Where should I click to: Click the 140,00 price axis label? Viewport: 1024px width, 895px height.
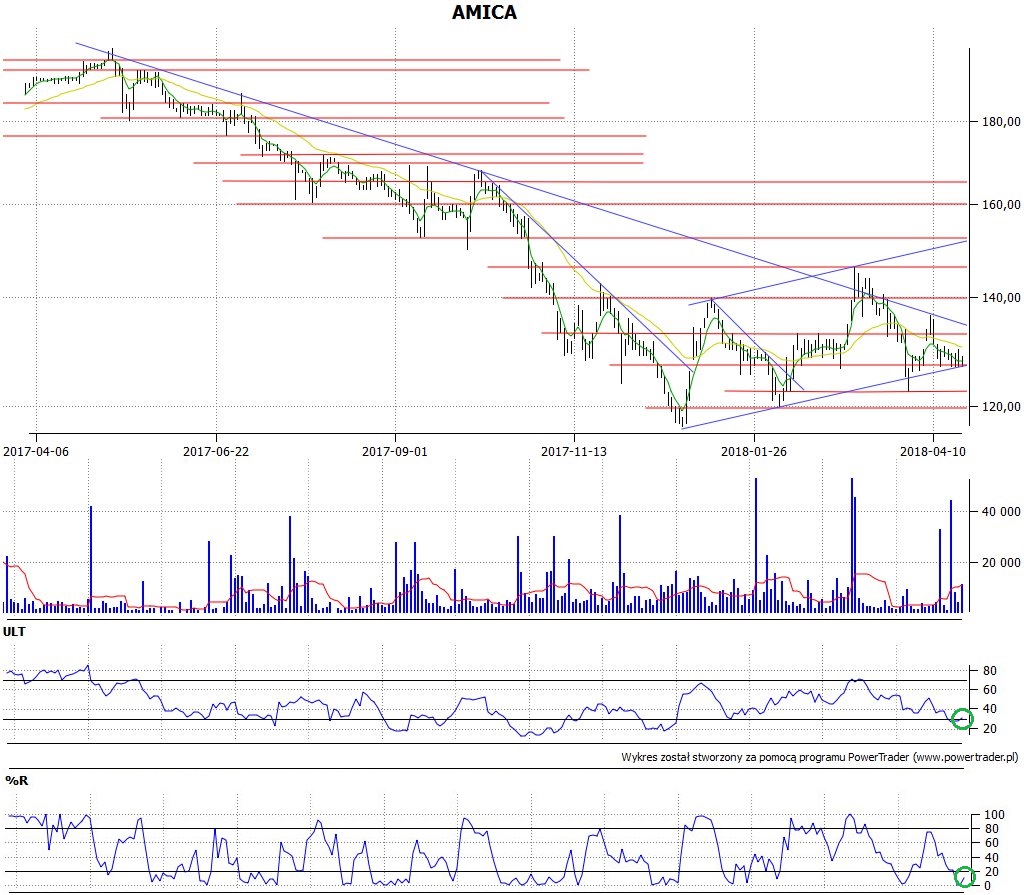click(1001, 298)
